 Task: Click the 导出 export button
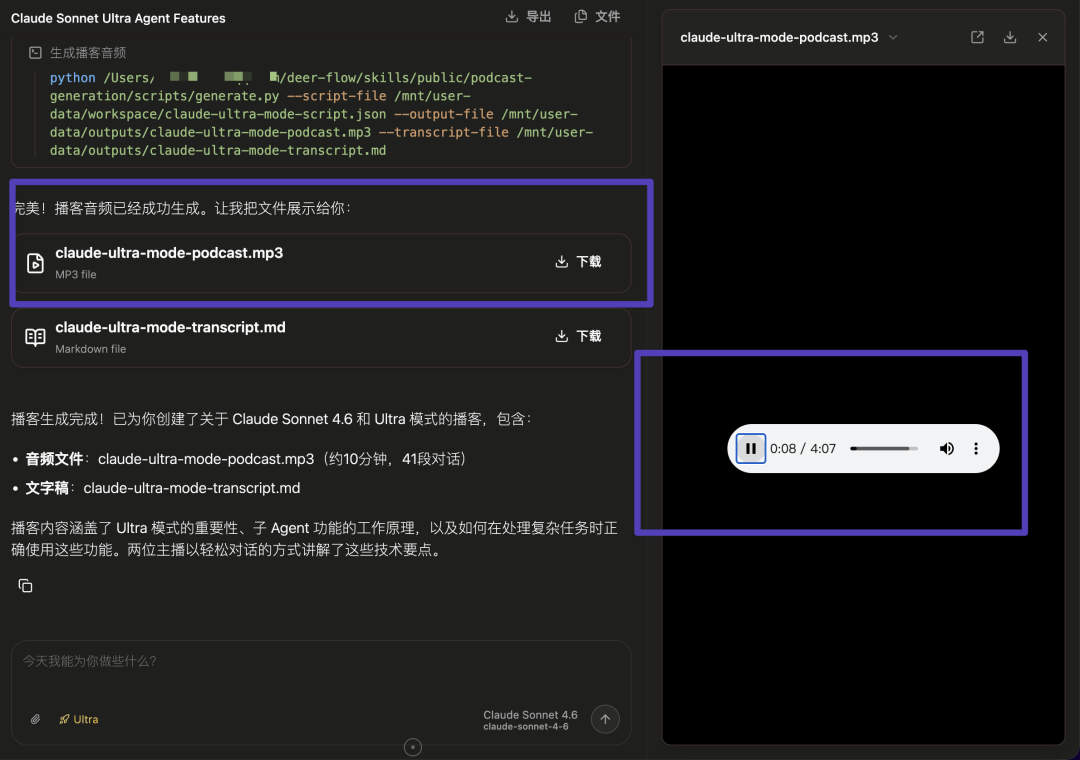pyautogui.click(x=528, y=16)
